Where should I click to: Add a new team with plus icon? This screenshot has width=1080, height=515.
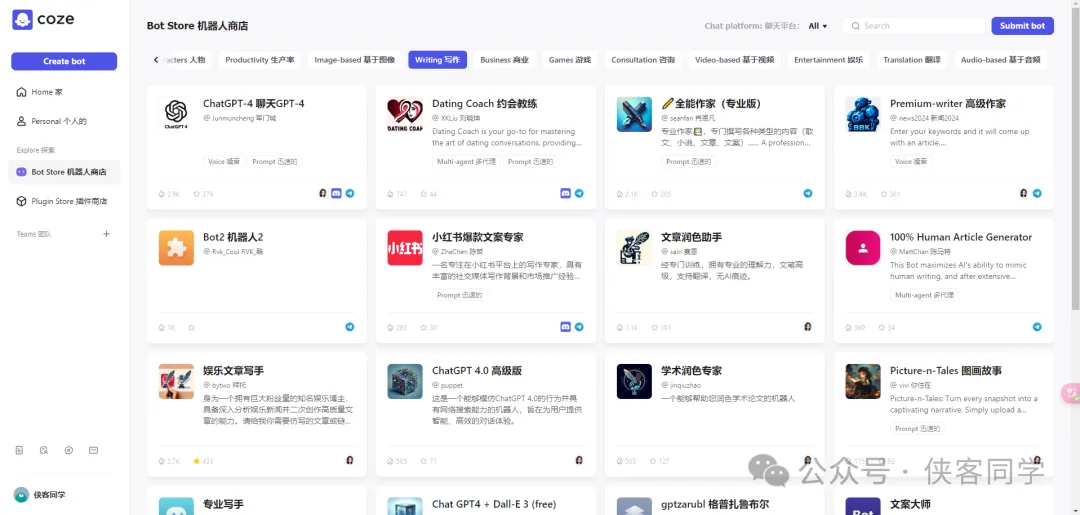tap(106, 234)
